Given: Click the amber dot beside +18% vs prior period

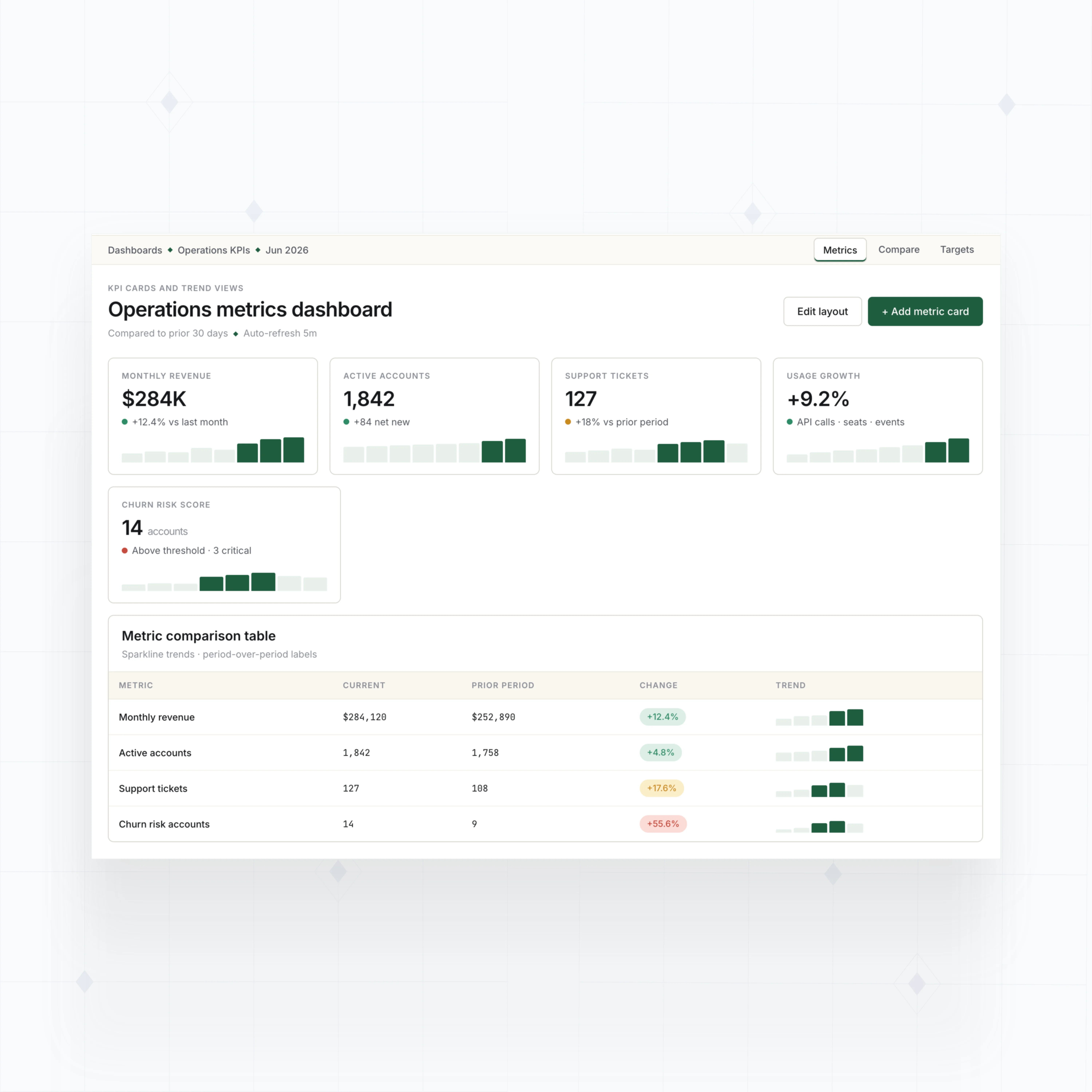Looking at the screenshot, I should 568,422.
